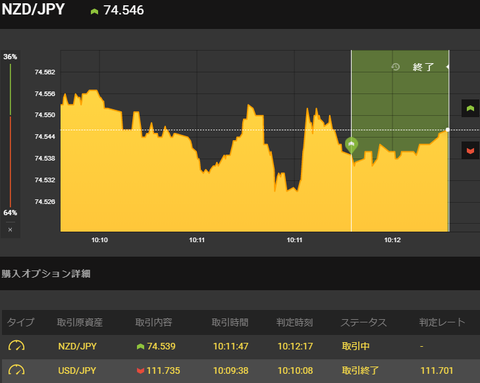Click the current rate 74.546
480x383 pixels.
(x=124, y=10)
